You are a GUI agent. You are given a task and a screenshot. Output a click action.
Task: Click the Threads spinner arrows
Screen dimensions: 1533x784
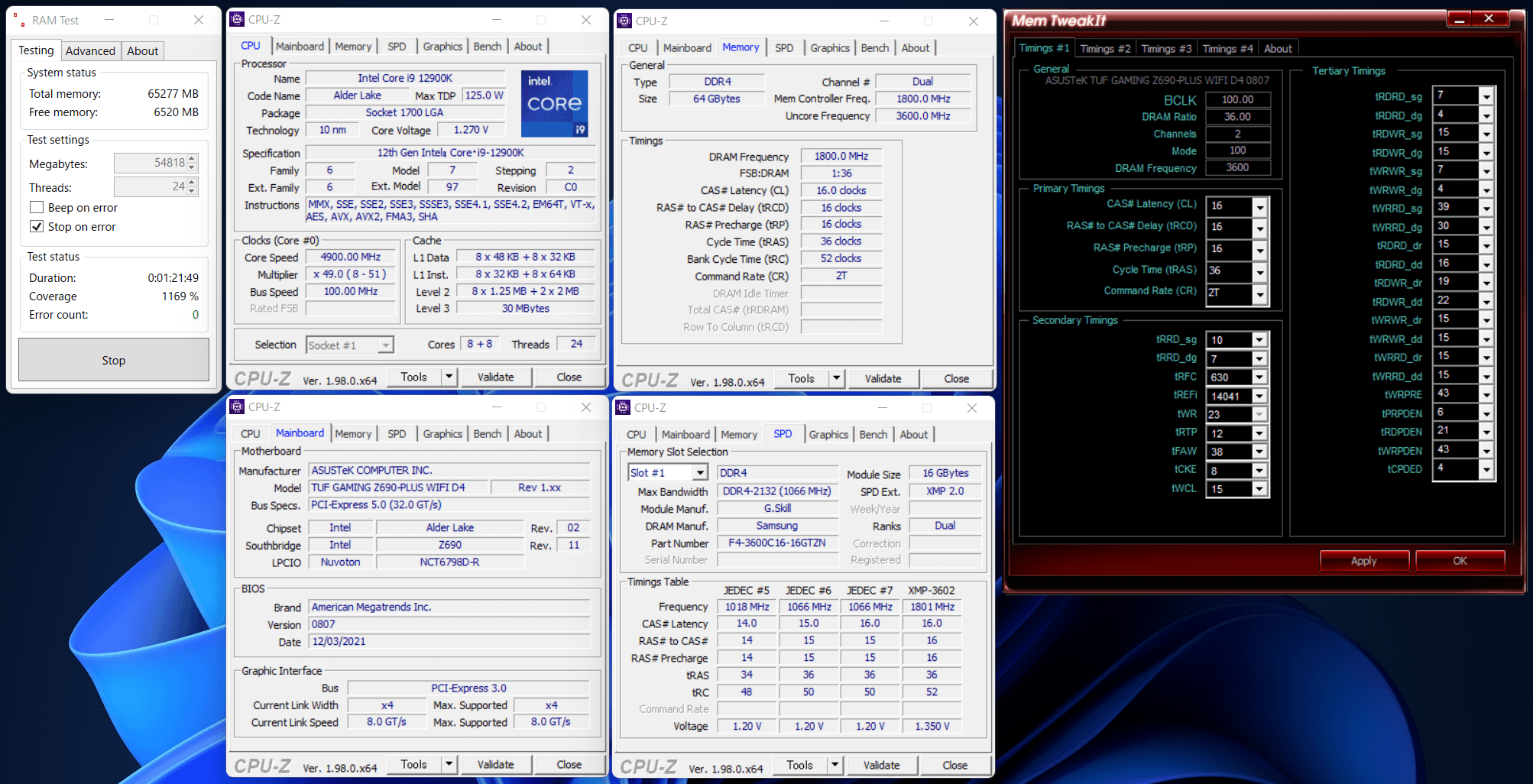[x=193, y=186]
